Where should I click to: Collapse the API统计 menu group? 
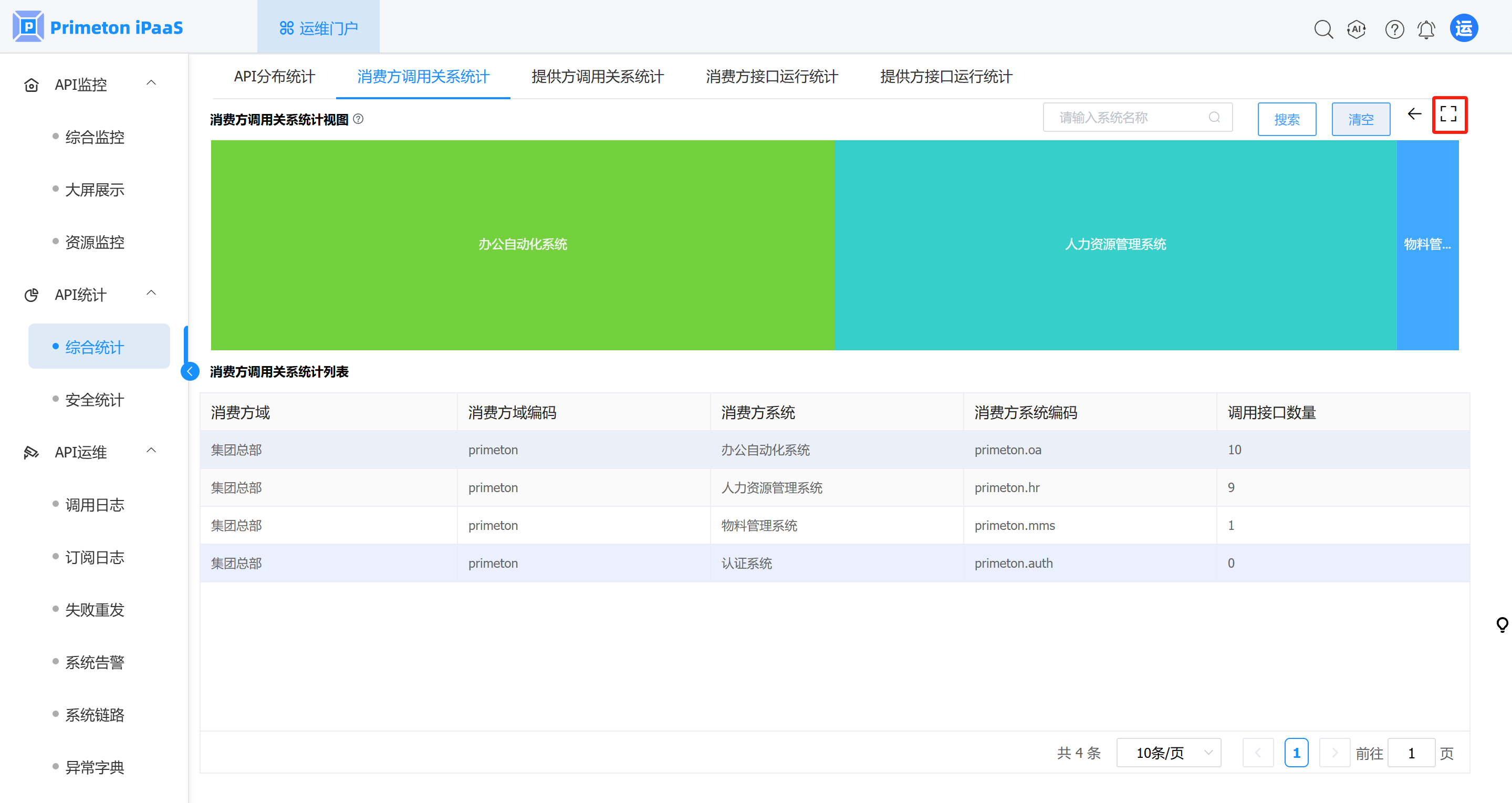pyautogui.click(x=151, y=294)
